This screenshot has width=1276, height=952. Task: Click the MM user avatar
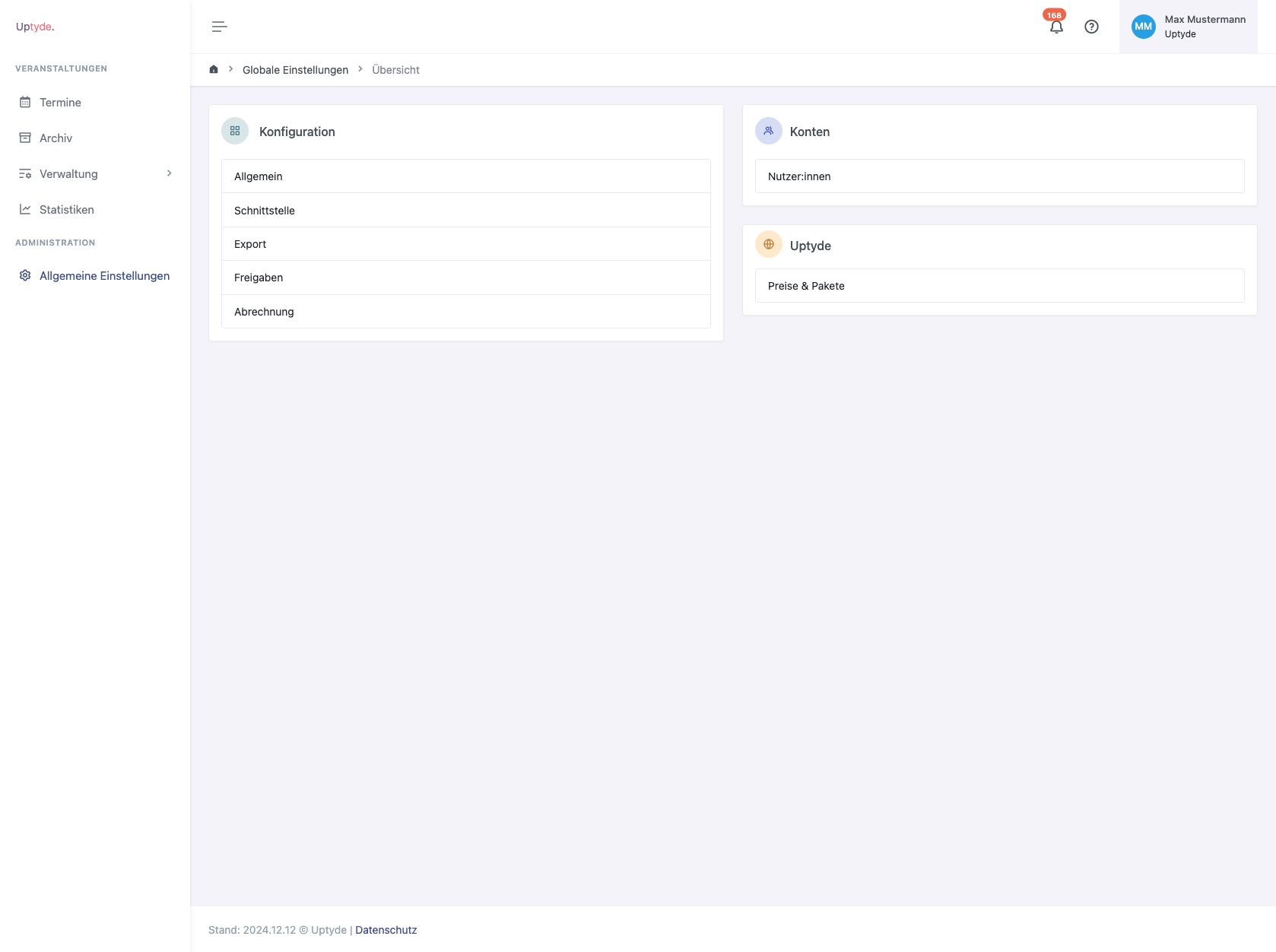[1143, 27]
